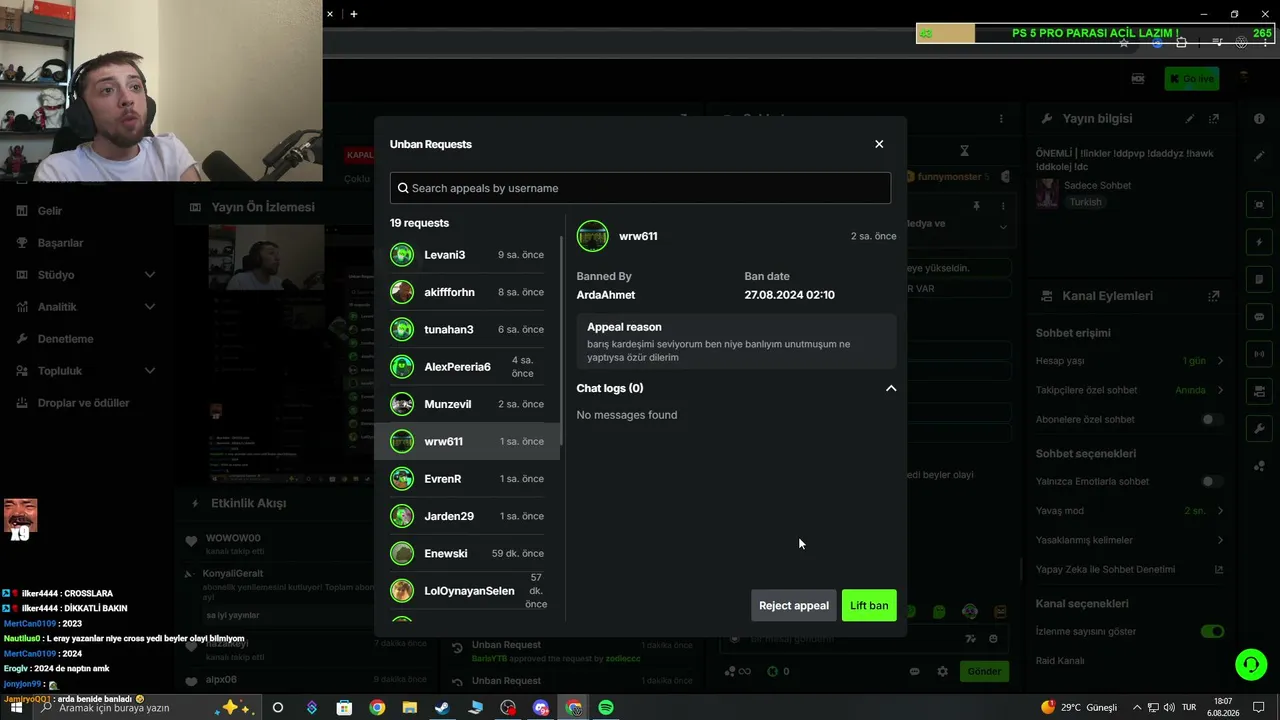Open Steam from the taskbar

click(442, 708)
